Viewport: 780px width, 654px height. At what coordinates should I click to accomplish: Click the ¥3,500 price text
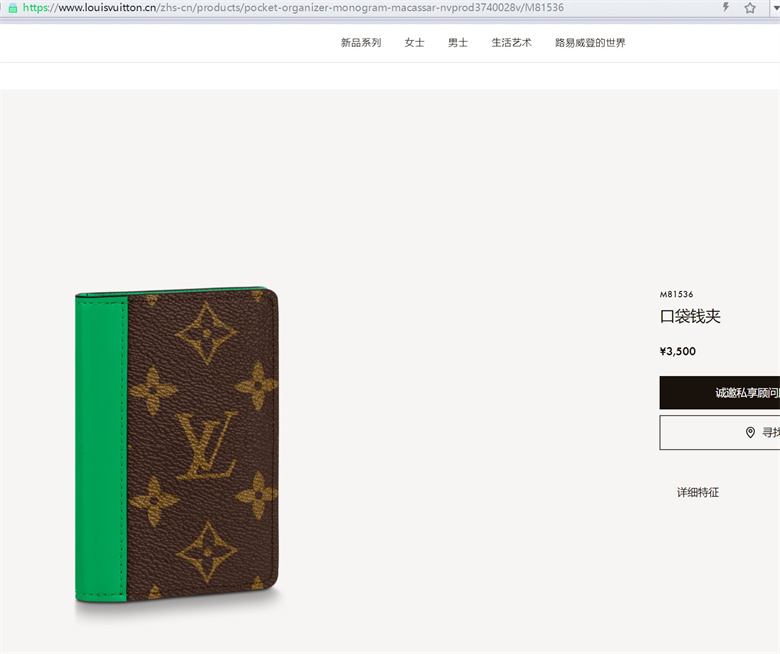[678, 351]
